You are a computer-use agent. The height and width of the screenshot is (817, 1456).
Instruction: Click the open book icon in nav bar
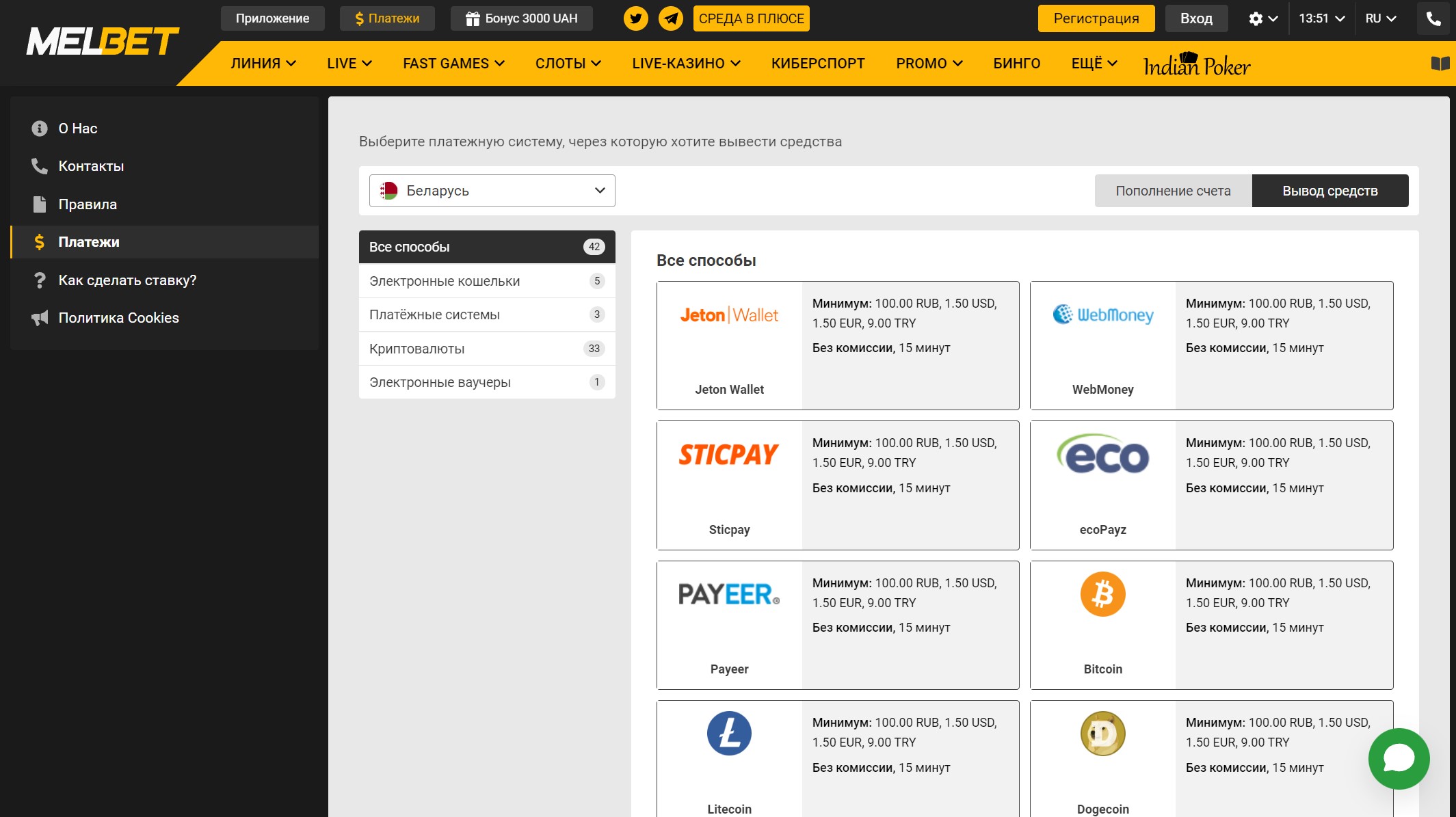click(1440, 64)
